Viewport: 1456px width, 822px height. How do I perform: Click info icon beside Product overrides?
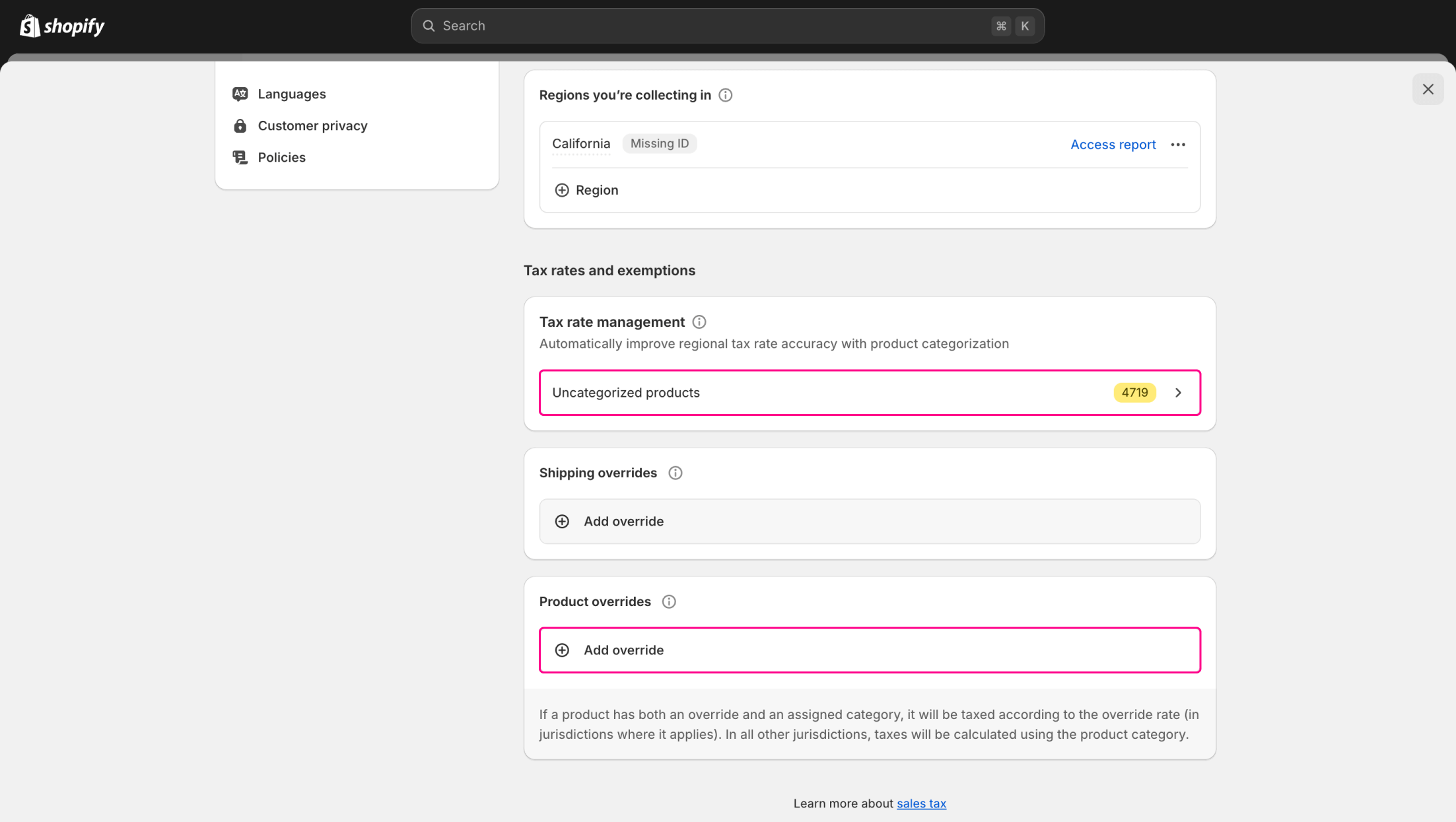tap(668, 601)
